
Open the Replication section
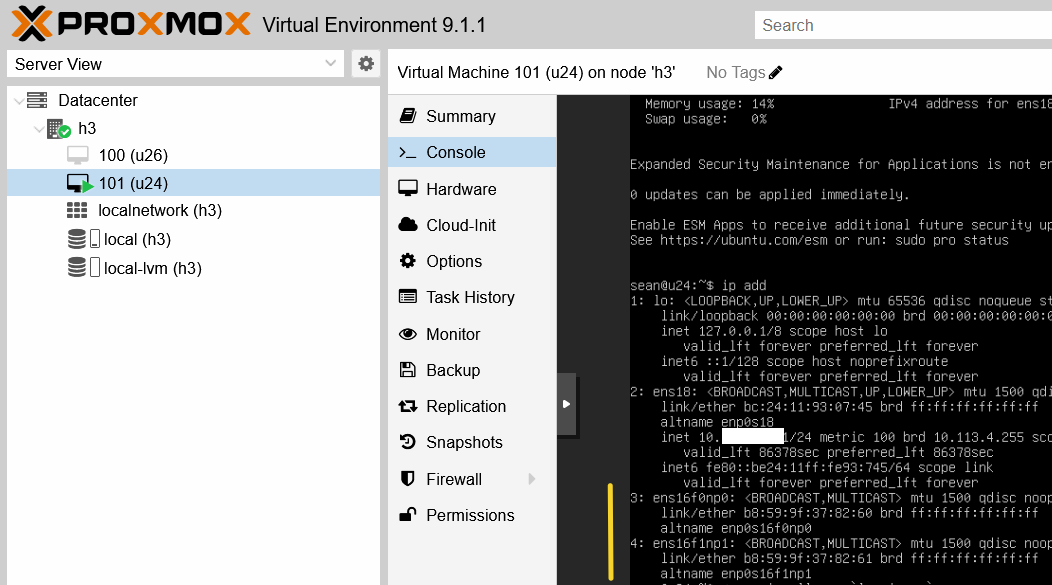coord(472,406)
